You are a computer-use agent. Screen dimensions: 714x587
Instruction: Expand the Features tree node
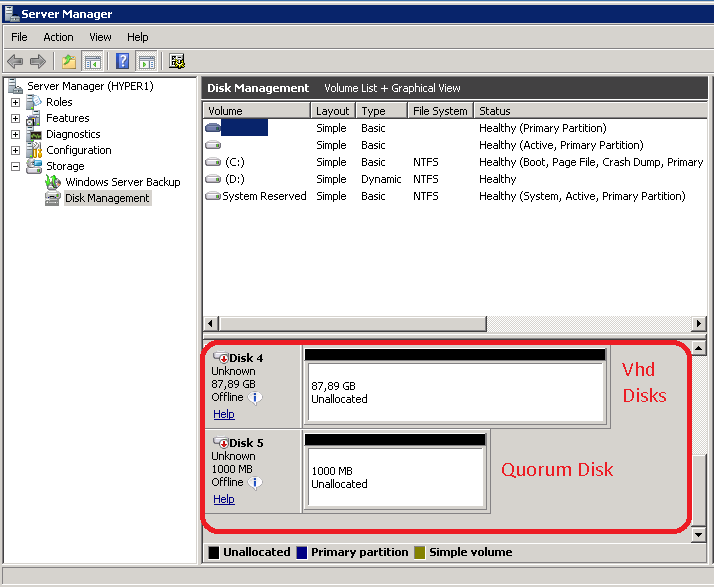(16, 118)
